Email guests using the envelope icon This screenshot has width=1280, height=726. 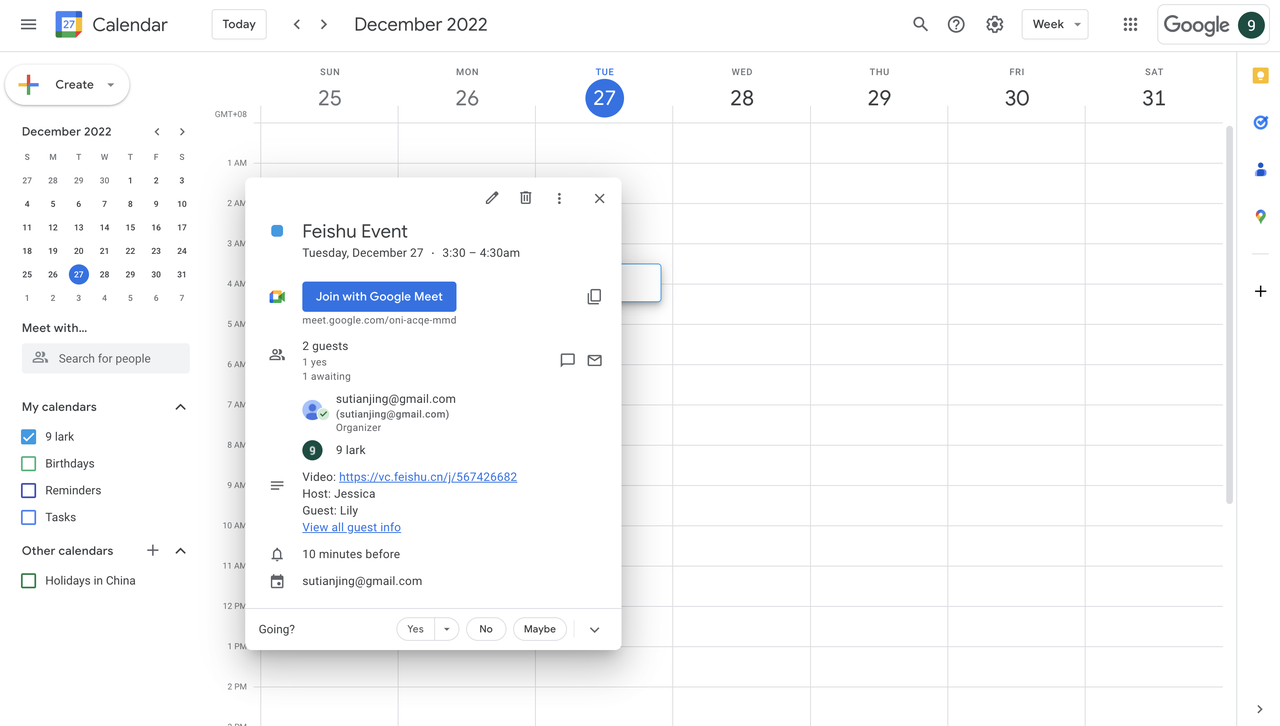[x=595, y=360]
